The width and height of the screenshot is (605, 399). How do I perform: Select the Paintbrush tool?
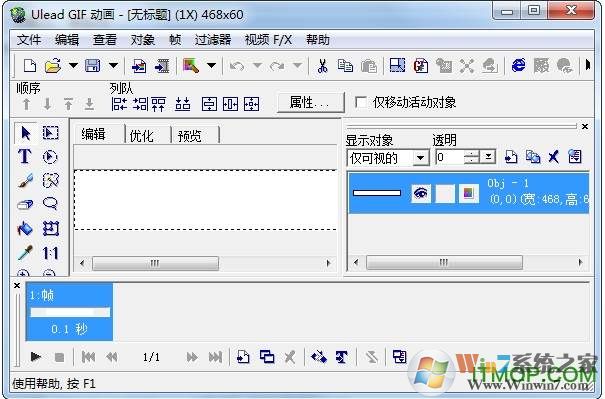pyautogui.click(x=25, y=181)
